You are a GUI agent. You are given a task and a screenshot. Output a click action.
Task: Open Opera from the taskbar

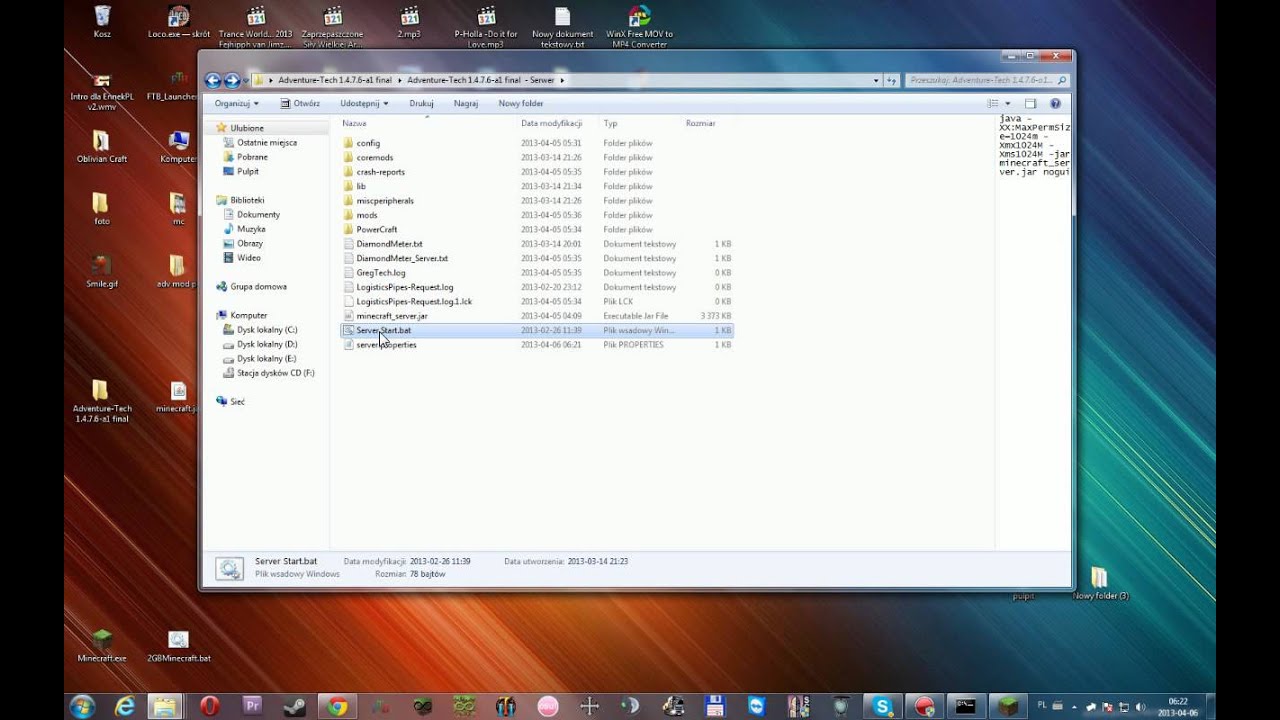tap(210, 706)
